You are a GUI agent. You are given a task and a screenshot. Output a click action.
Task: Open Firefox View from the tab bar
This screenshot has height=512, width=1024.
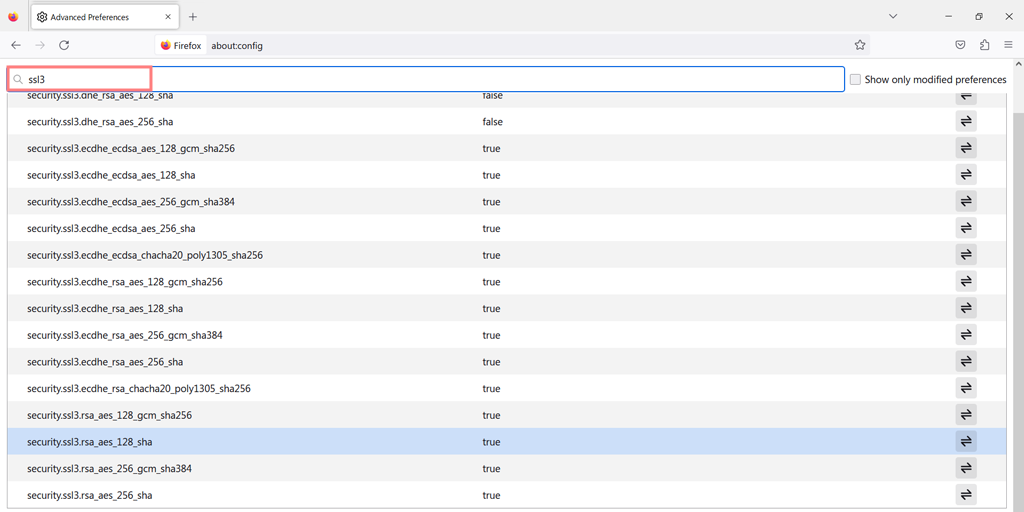(14, 17)
